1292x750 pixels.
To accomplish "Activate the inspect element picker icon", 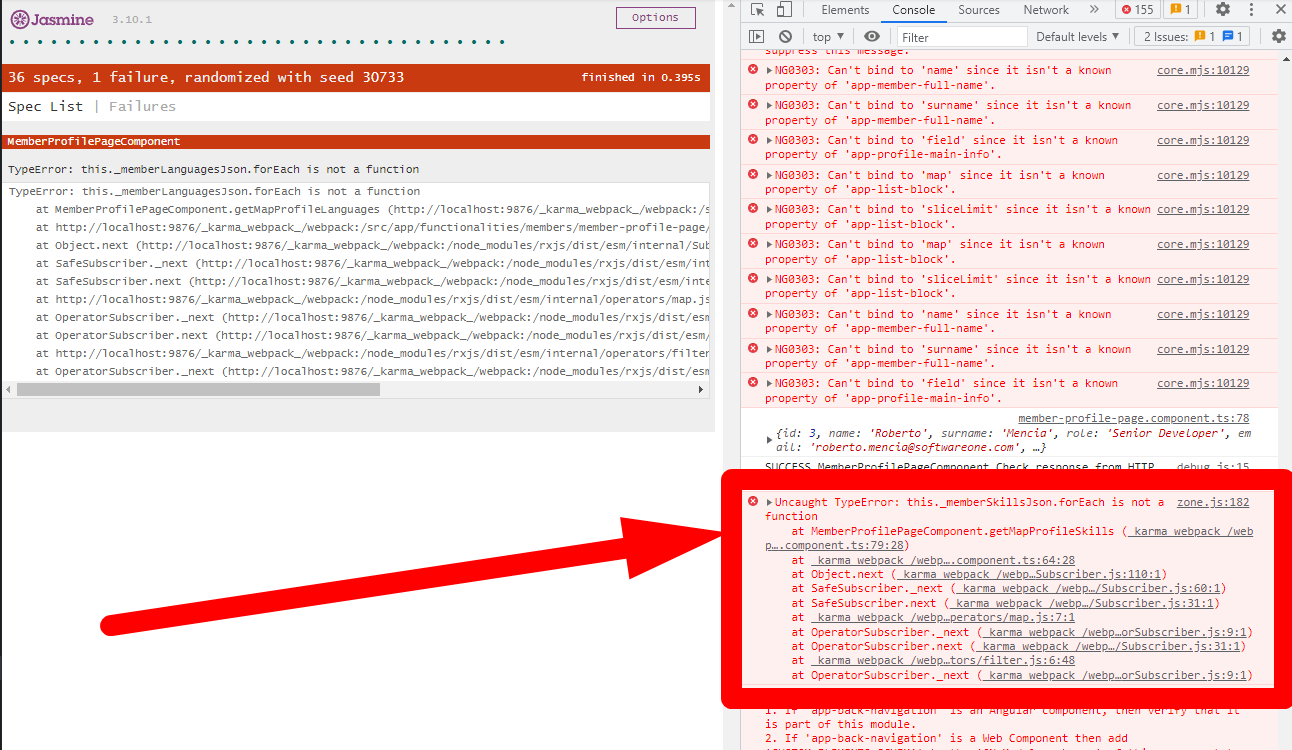I will (x=757, y=10).
